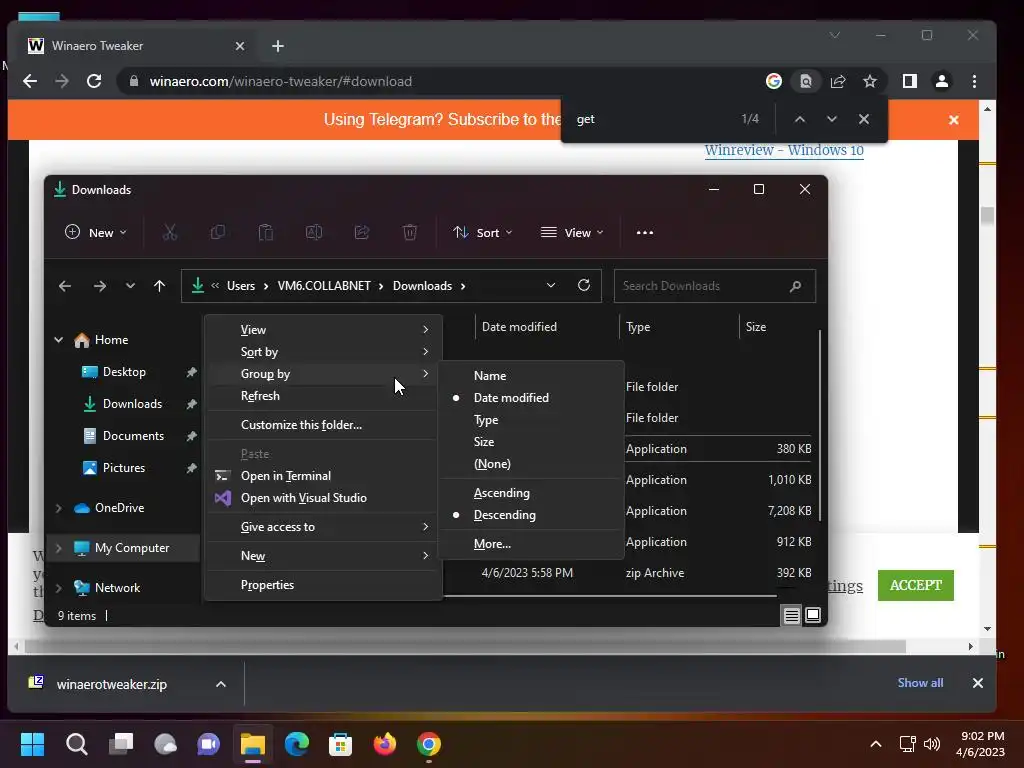
Task: Open Properties from context menu
Action: (323, 585)
